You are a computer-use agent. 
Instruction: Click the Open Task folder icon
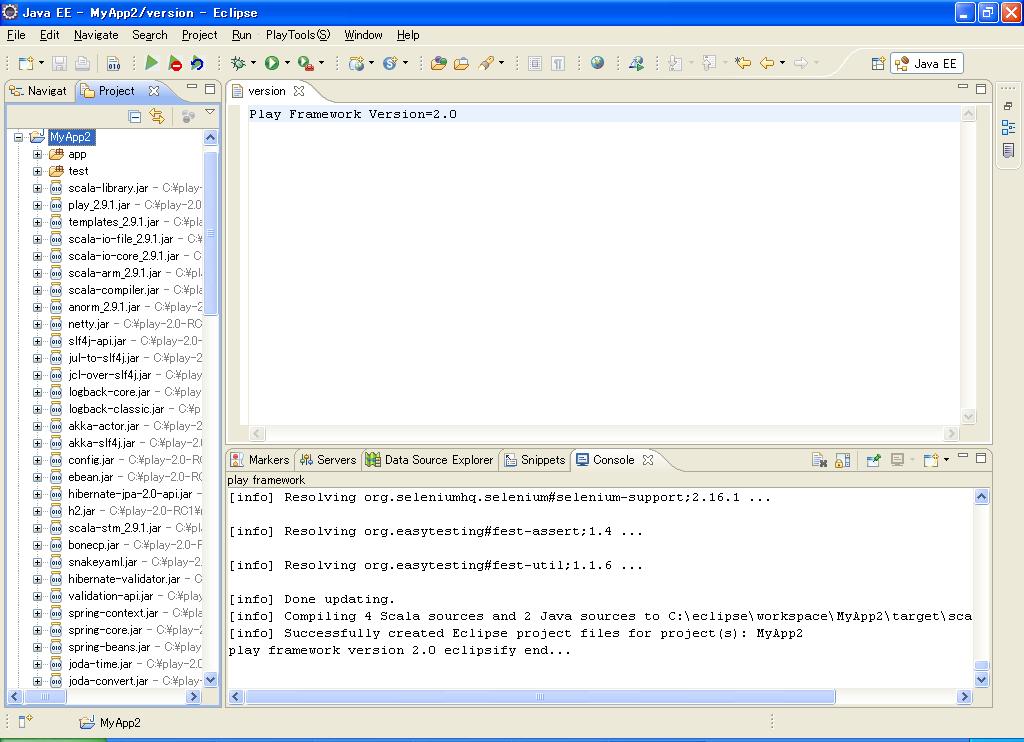click(x=461, y=63)
